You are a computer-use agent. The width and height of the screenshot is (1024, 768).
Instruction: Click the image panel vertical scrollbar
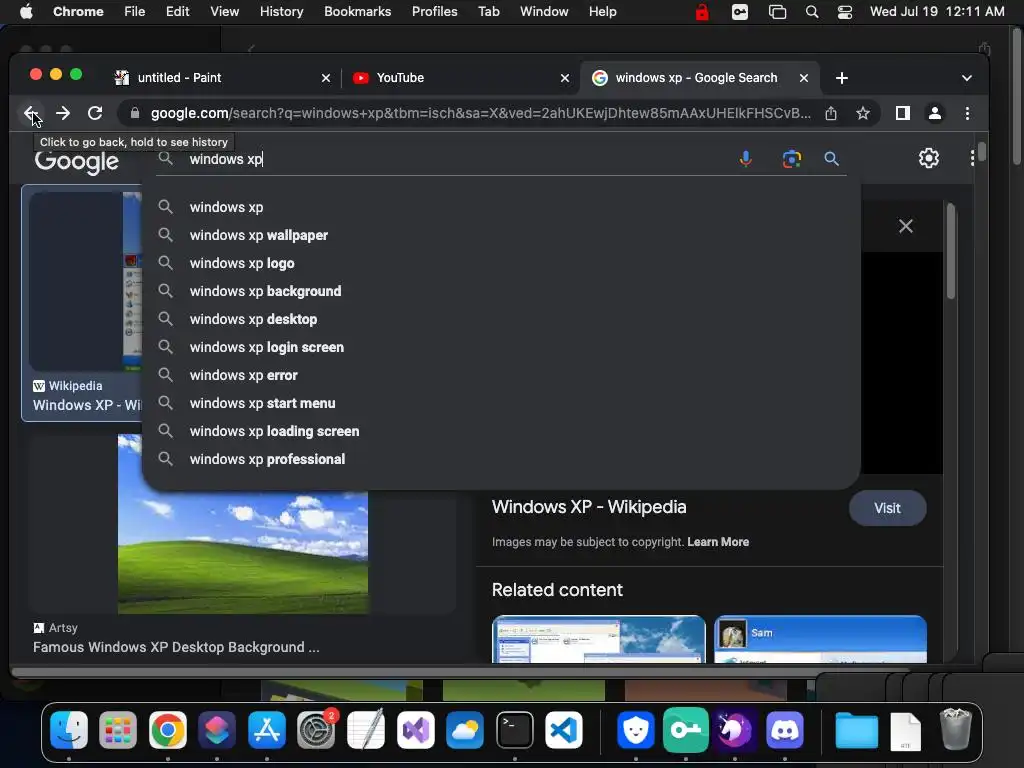tap(951, 252)
